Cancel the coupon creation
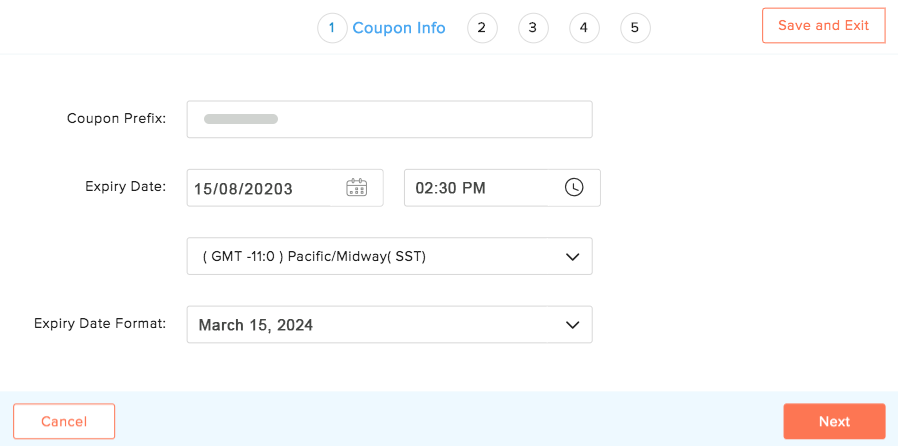Viewport: 898px width, 446px height. click(64, 421)
